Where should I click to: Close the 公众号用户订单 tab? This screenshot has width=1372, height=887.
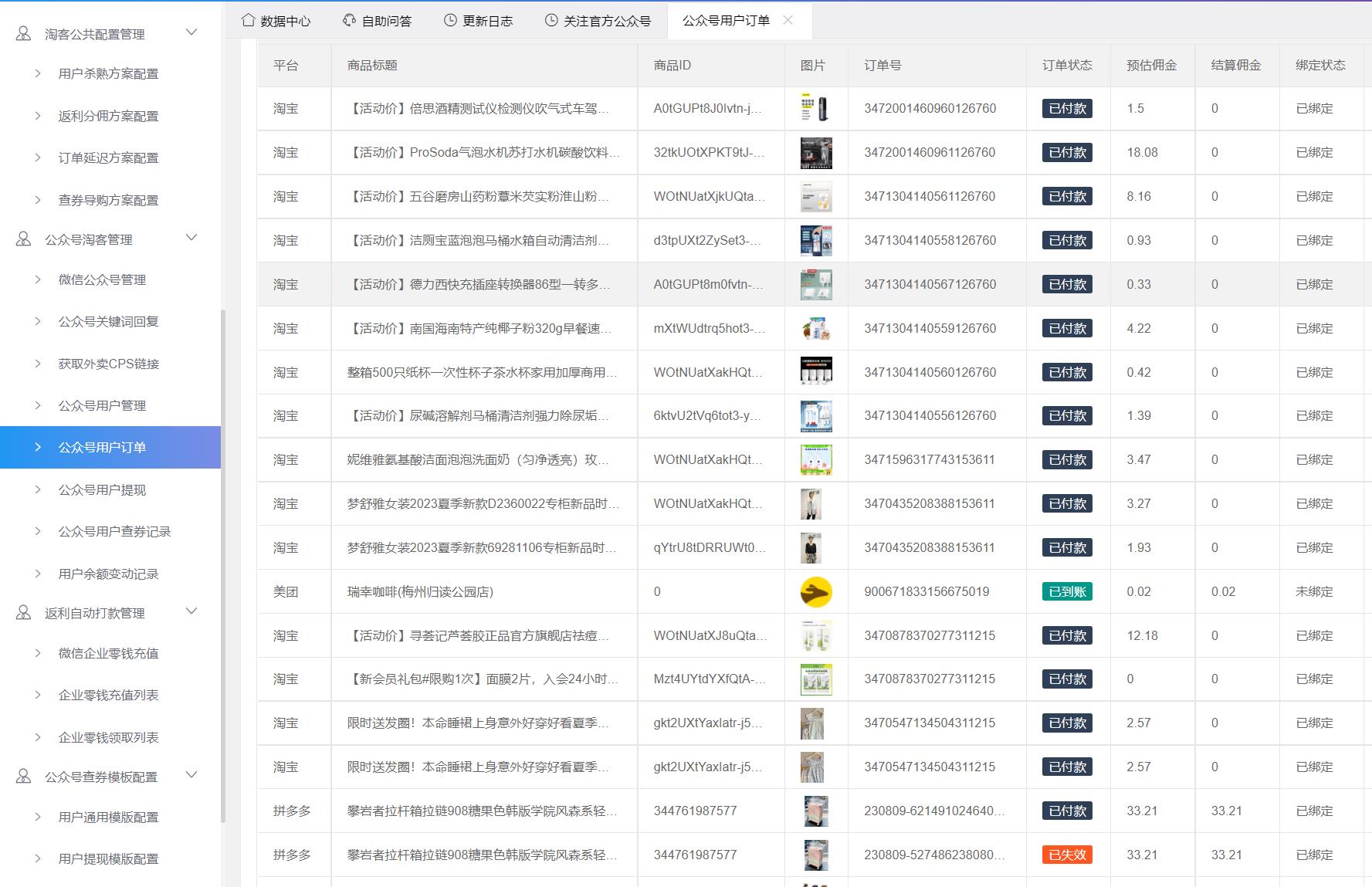[x=788, y=20]
